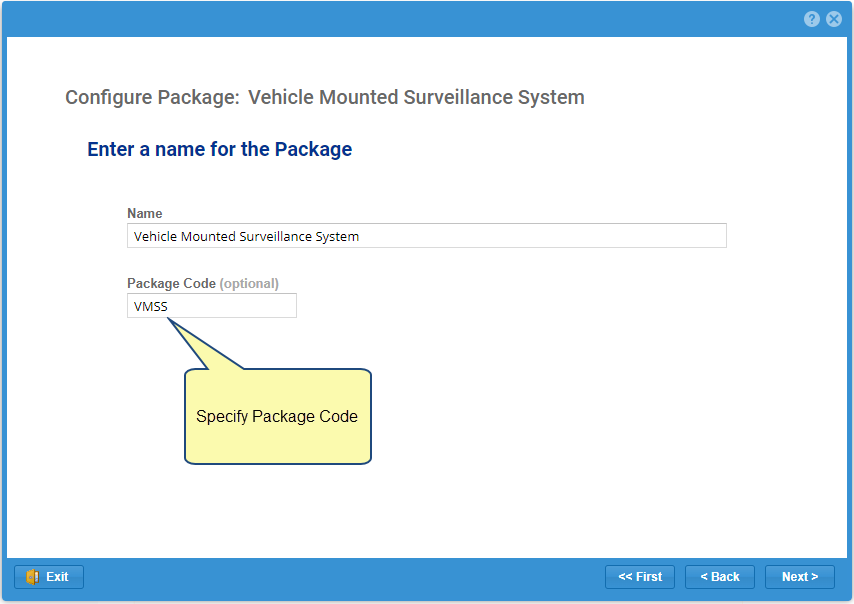Click the Package Code label

coord(172,283)
